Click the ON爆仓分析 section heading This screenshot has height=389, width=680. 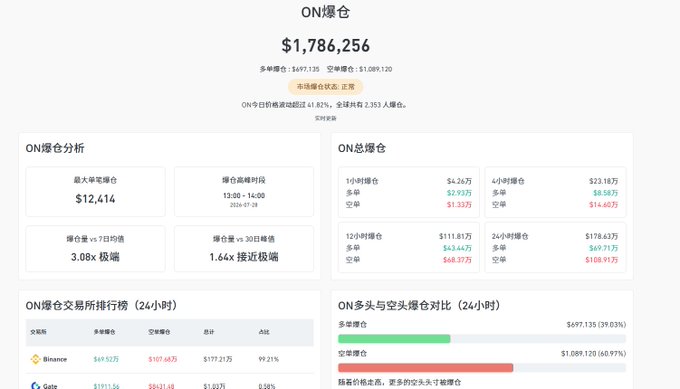[x=55, y=148]
